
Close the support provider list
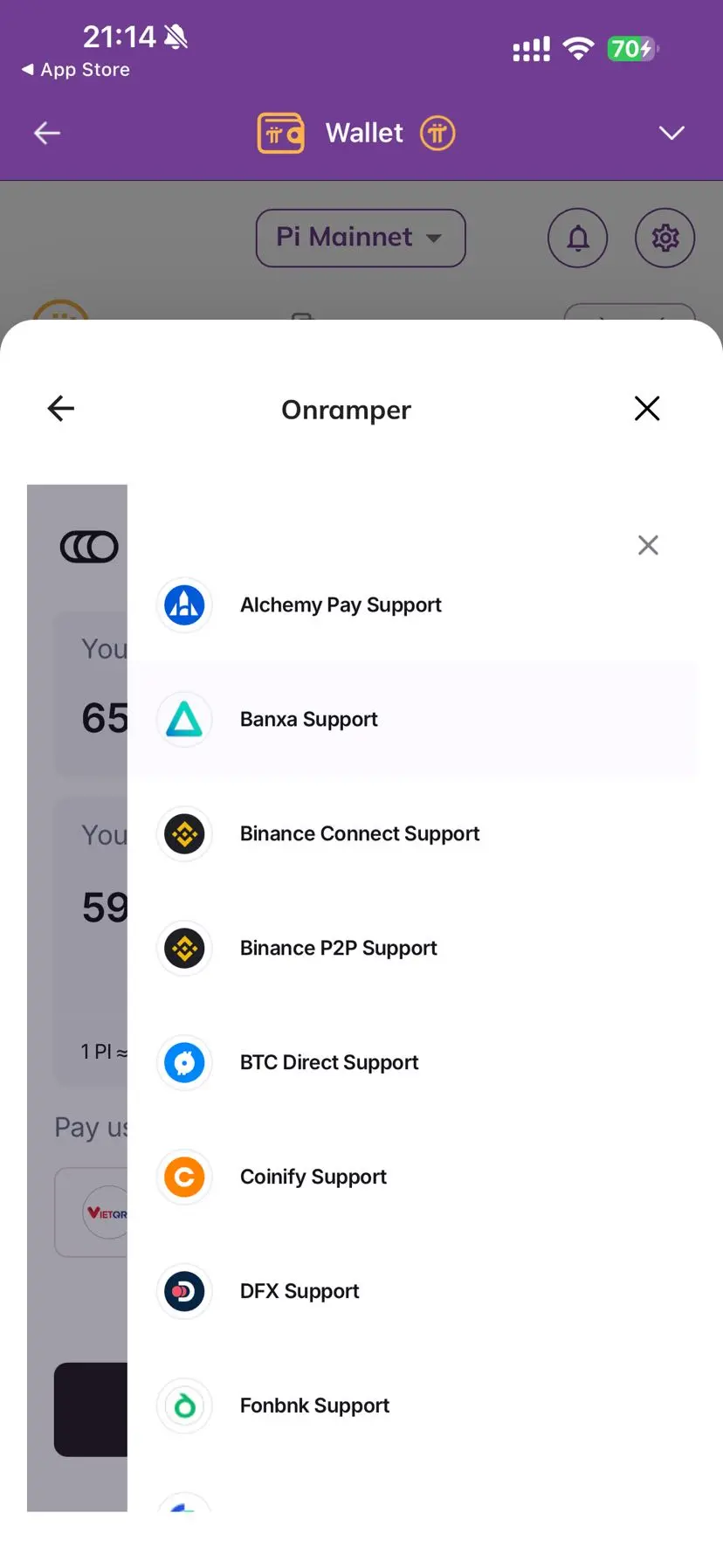(x=648, y=545)
